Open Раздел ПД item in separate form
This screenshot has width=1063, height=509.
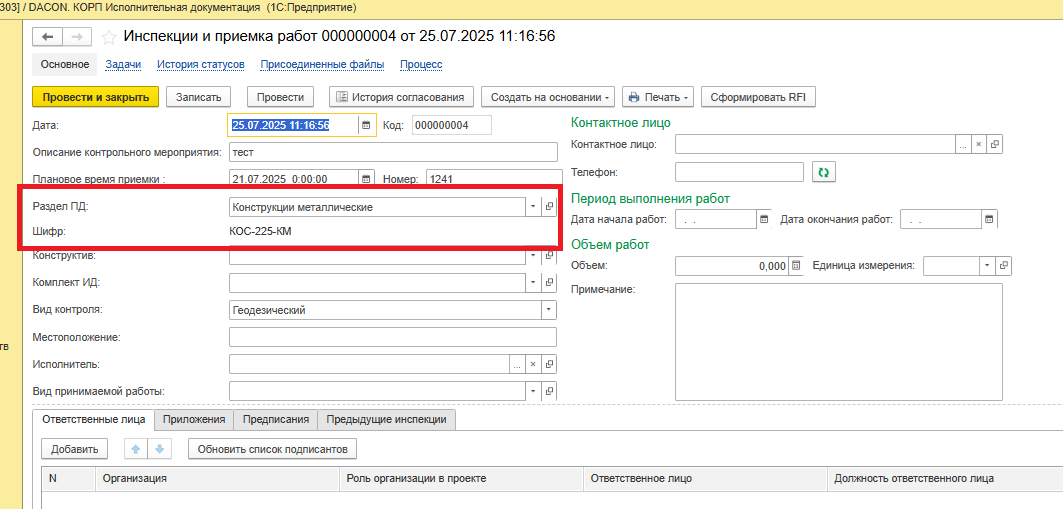pos(549,207)
